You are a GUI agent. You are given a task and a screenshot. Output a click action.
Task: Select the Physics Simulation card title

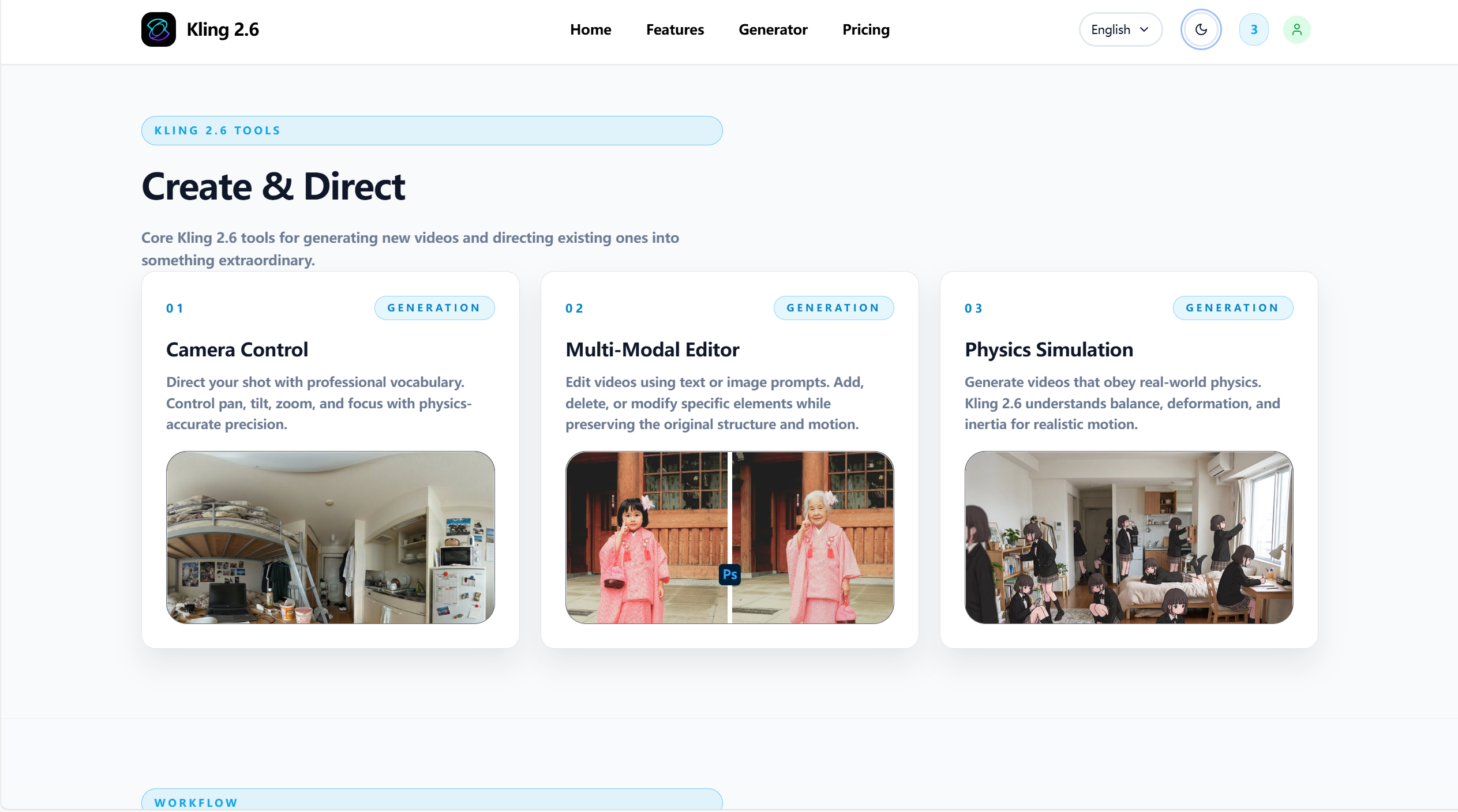click(1048, 349)
